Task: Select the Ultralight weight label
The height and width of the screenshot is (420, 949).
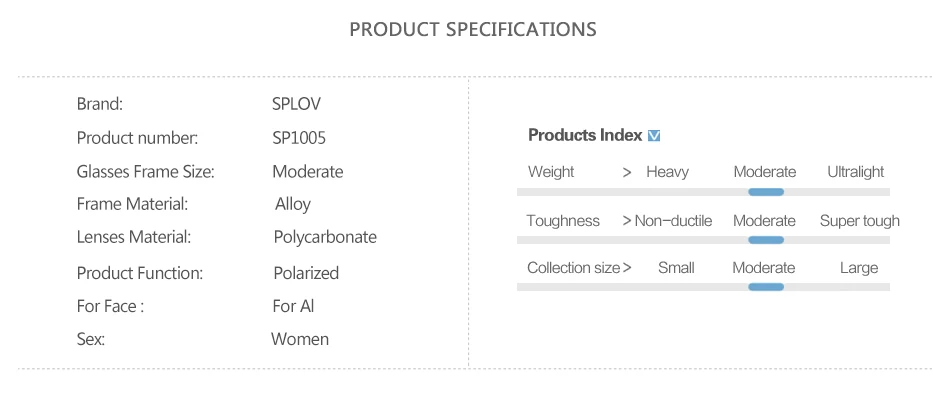Action: click(856, 172)
